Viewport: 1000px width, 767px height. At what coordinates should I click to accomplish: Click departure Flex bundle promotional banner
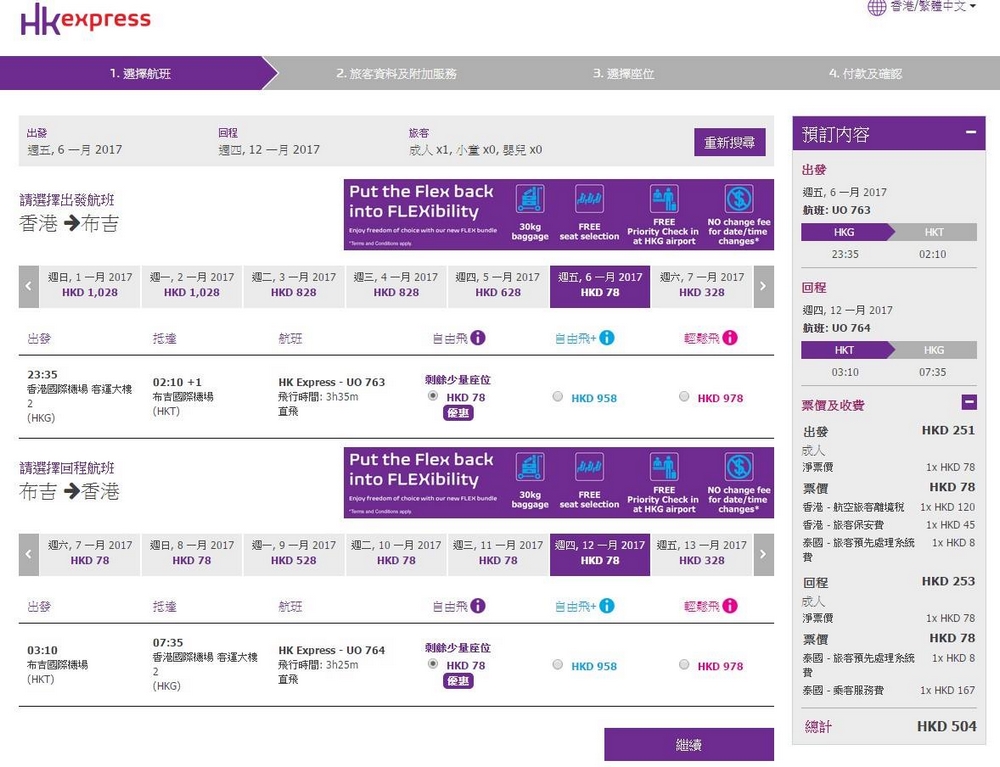[x=558, y=214]
